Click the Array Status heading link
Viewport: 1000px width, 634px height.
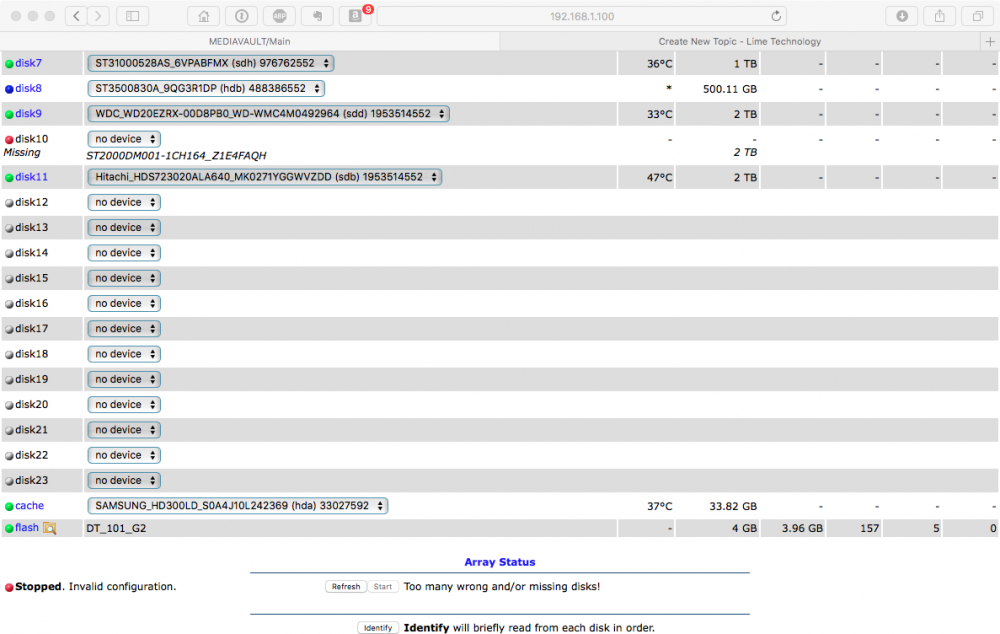point(499,562)
